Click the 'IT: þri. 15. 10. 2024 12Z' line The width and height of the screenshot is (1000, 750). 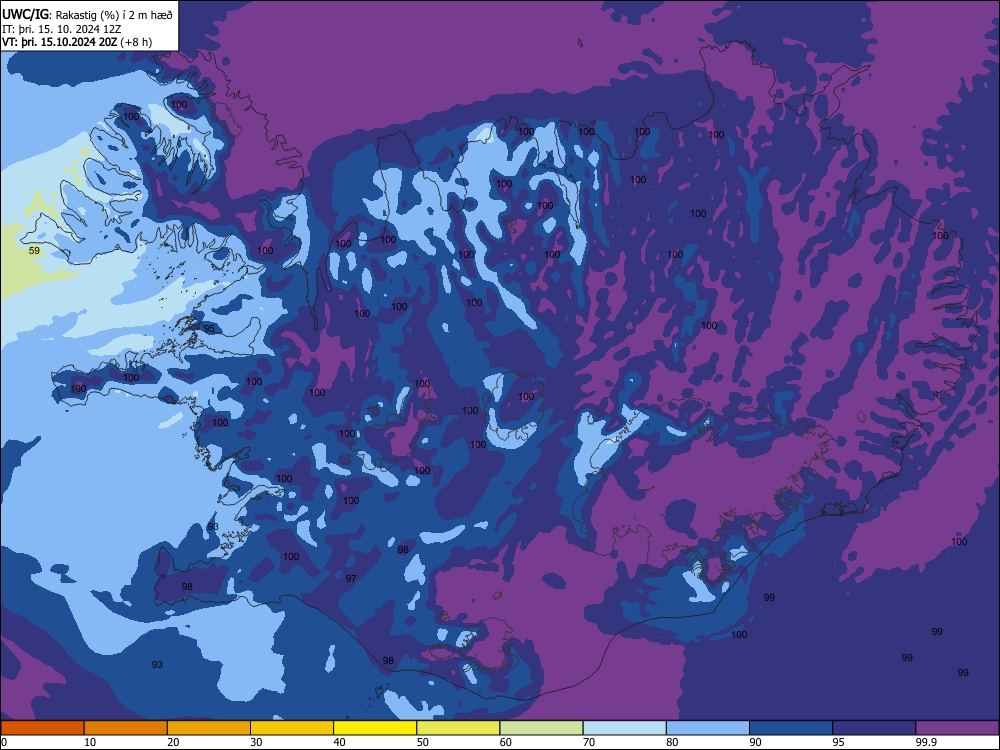61,29
